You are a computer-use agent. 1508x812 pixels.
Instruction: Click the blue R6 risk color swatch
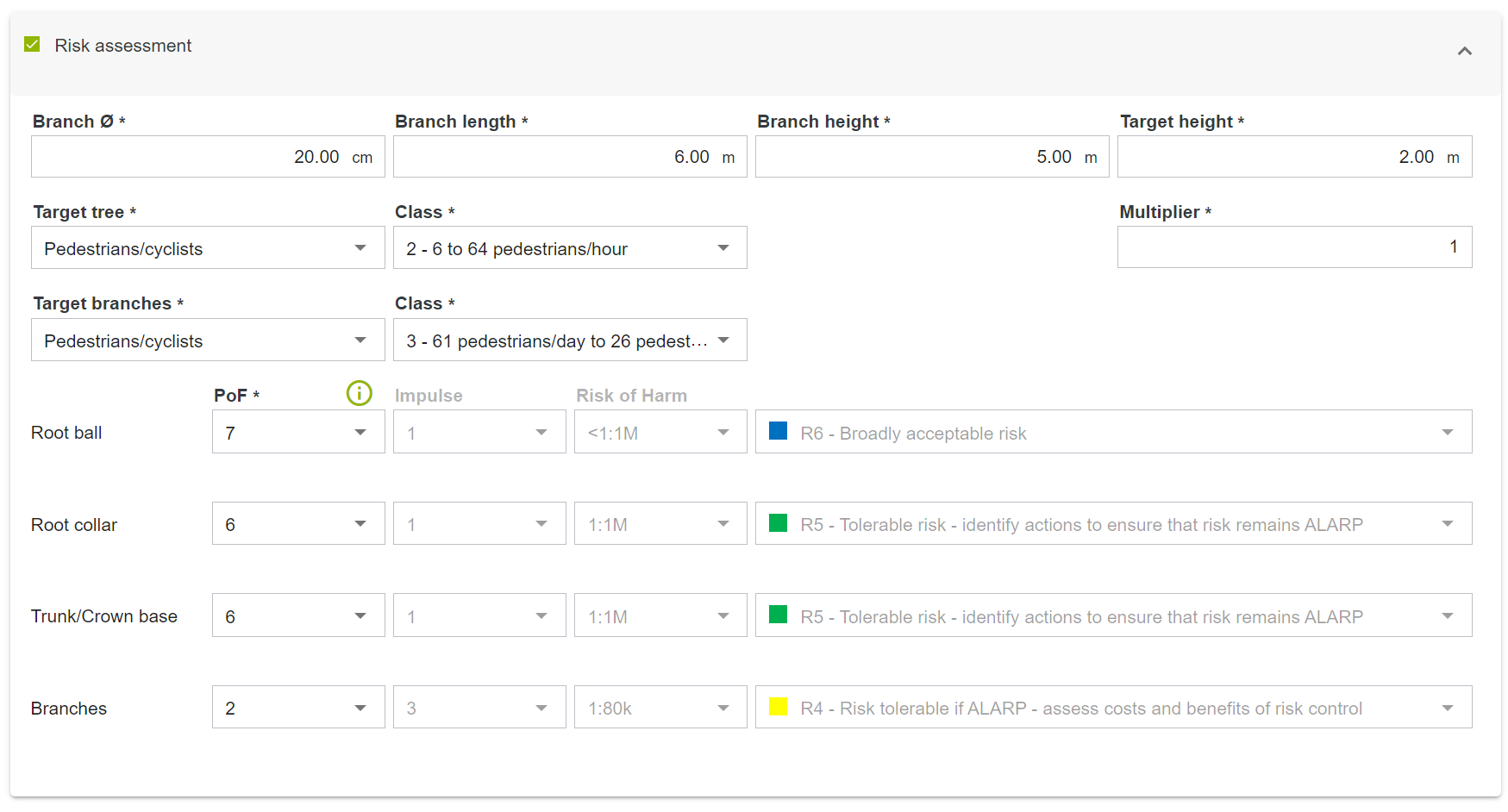coord(778,431)
